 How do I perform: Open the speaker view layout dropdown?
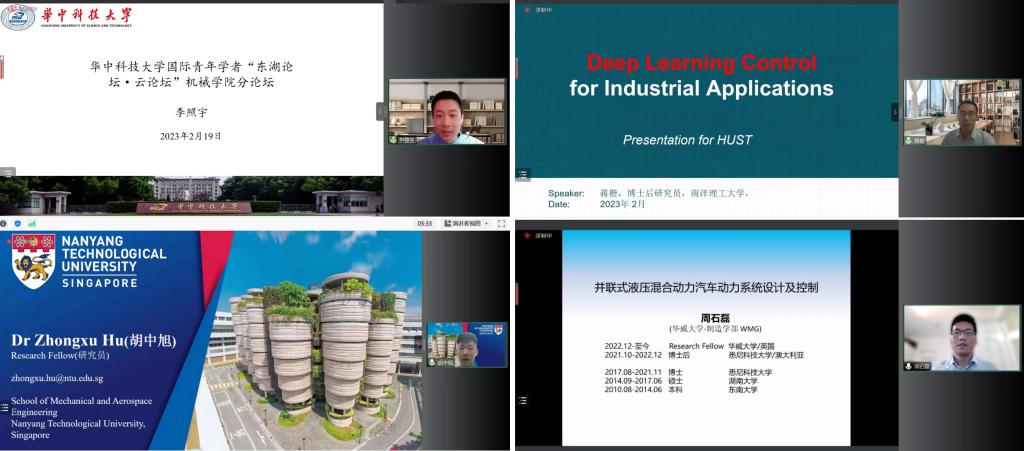click(x=463, y=223)
